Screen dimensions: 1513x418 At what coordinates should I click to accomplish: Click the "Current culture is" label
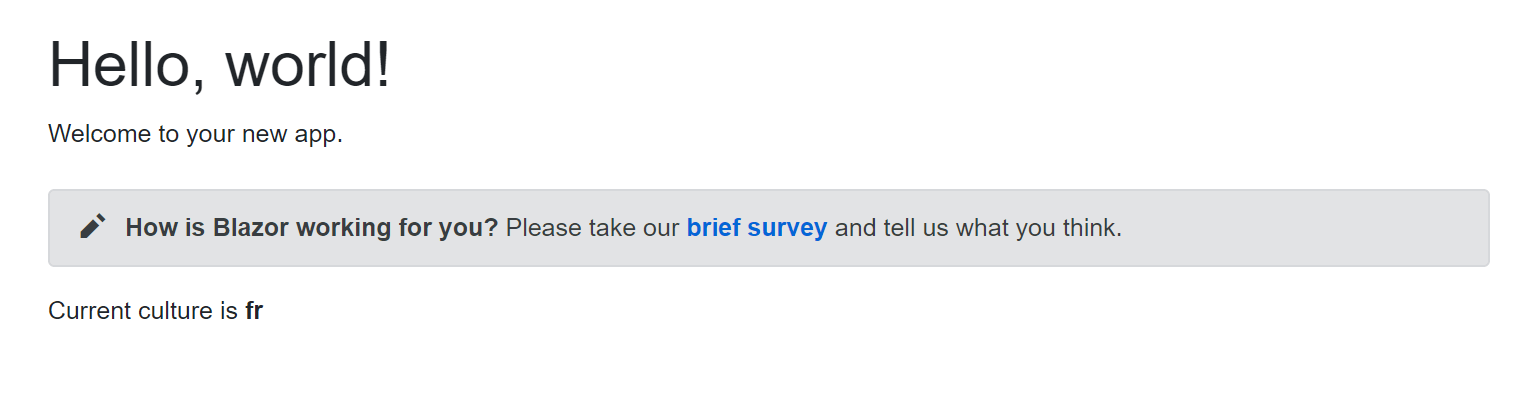pos(143,311)
